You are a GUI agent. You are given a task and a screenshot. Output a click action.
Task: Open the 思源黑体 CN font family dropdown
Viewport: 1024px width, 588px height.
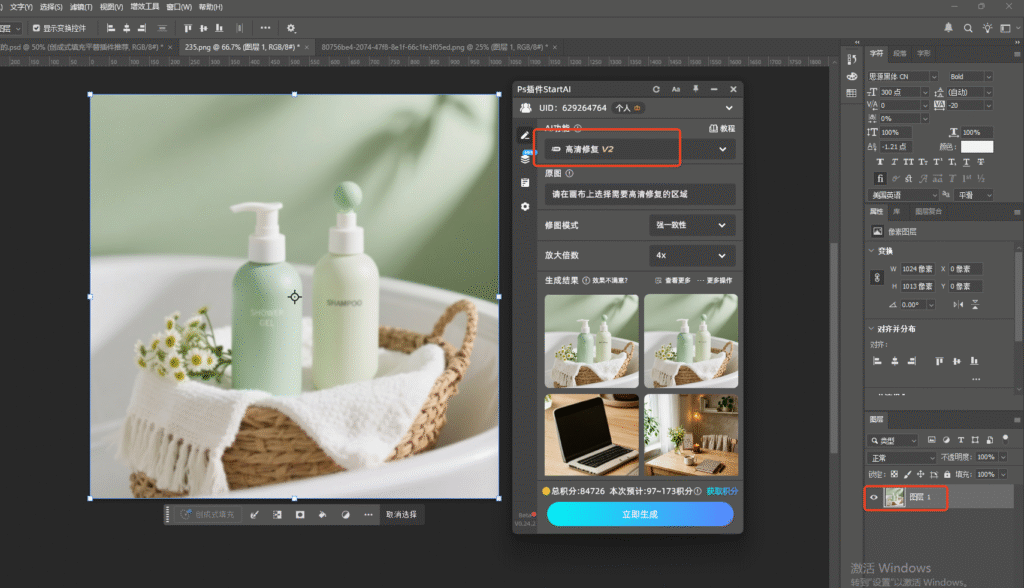coord(902,76)
